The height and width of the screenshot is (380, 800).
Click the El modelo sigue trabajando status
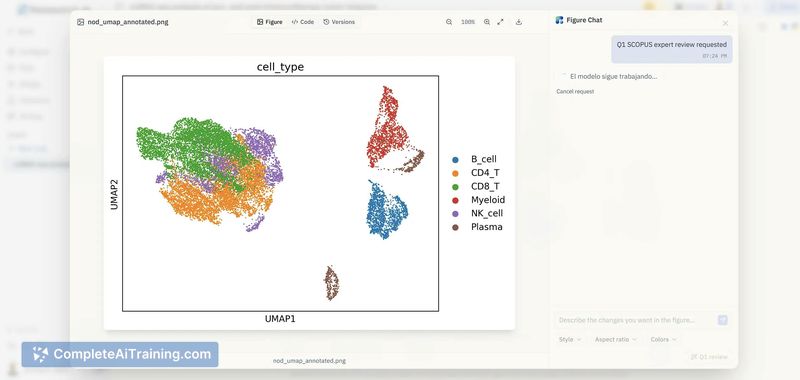tap(614, 77)
